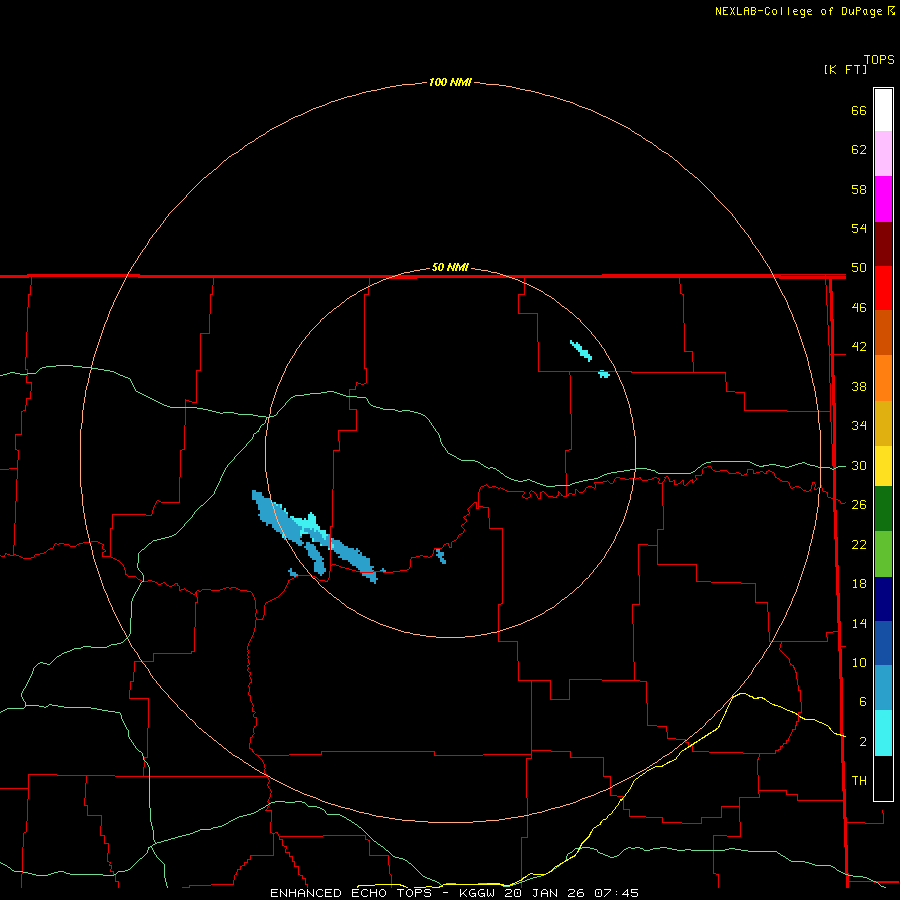The height and width of the screenshot is (900, 900).
Task: Click the '14' legend value
Action: click(859, 623)
